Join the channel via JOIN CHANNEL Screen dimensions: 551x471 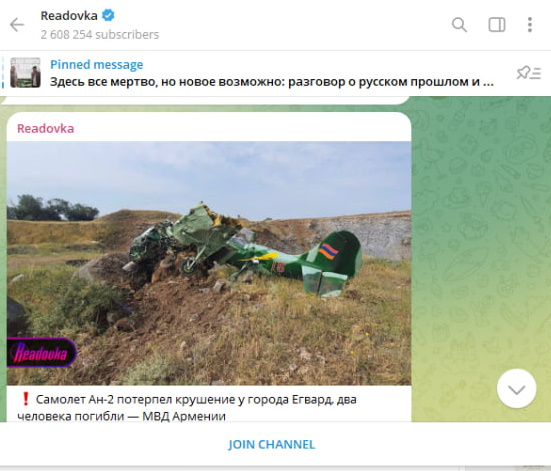272,445
